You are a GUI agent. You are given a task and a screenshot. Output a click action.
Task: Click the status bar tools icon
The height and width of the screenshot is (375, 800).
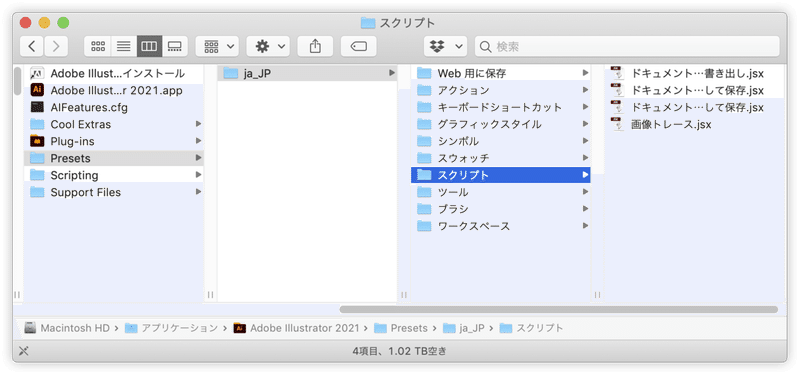click(23, 351)
